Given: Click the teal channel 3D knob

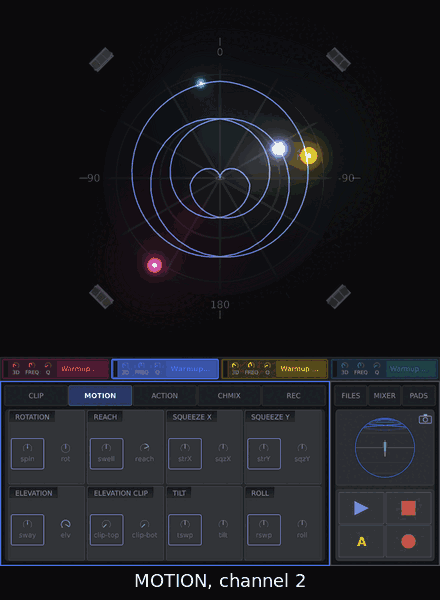Looking at the screenshot, I should pyautogui.click(x=345, y=368).
